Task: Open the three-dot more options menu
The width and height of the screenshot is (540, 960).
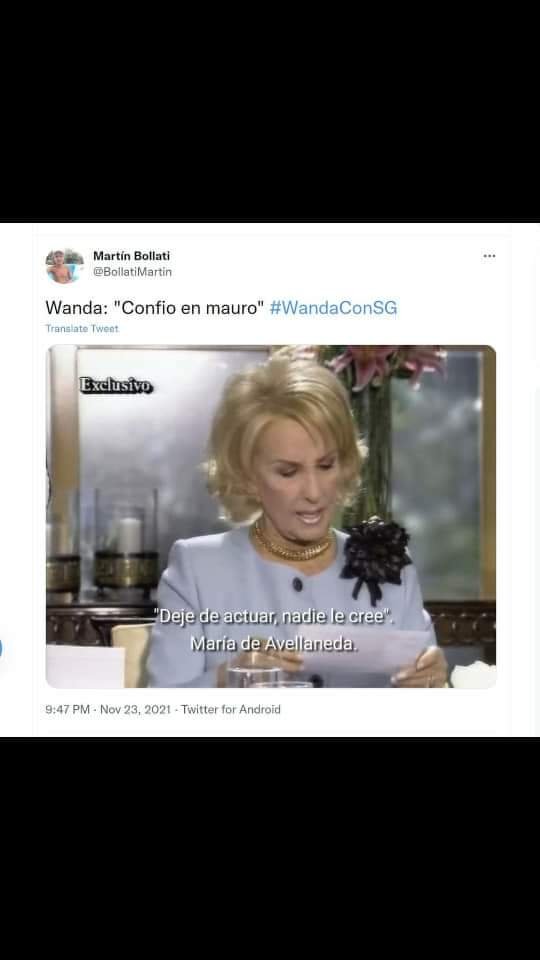Action: [x=489, y=256]
